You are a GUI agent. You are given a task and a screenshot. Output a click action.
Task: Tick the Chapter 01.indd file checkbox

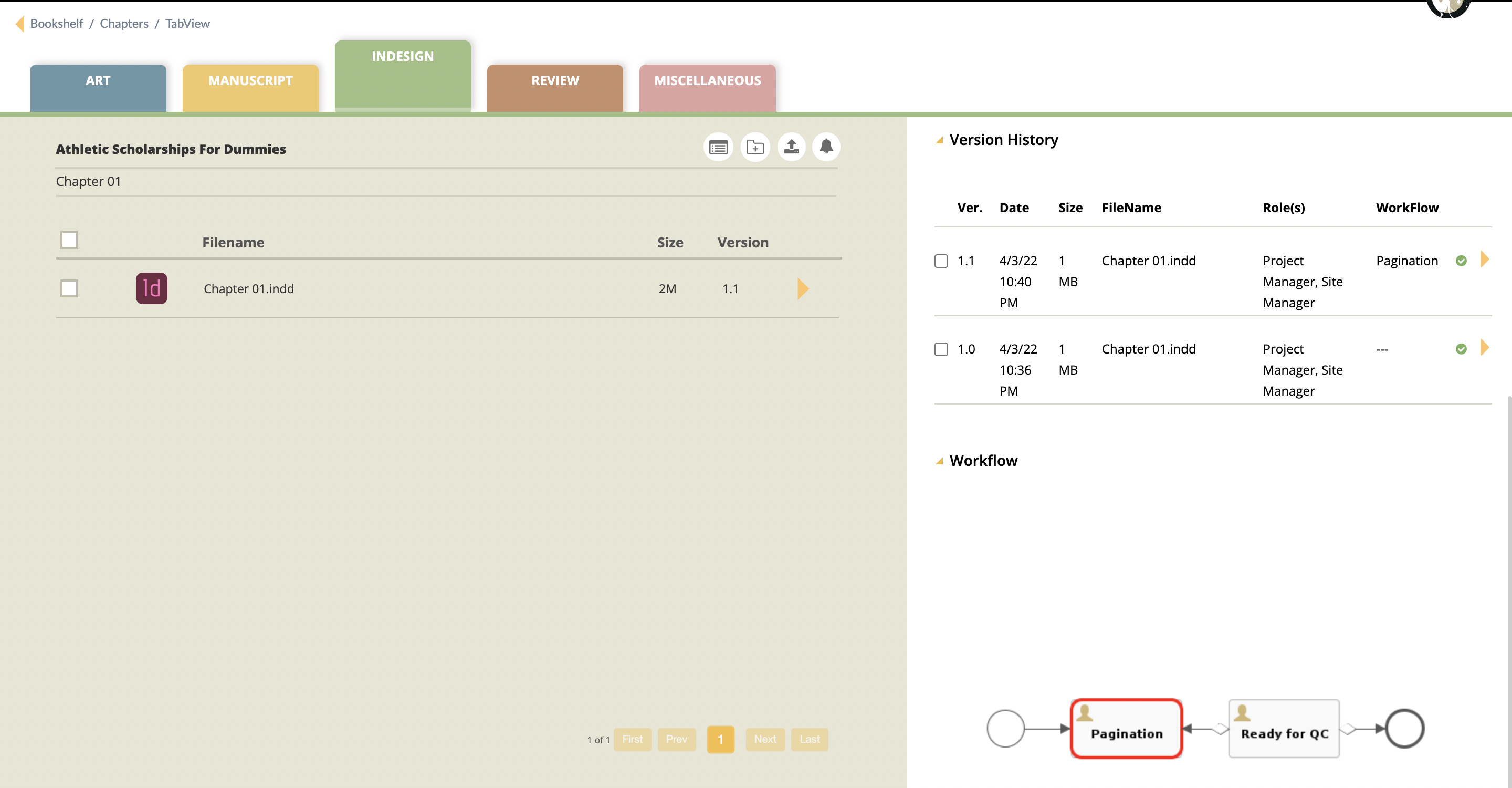[x=69, y=288]
